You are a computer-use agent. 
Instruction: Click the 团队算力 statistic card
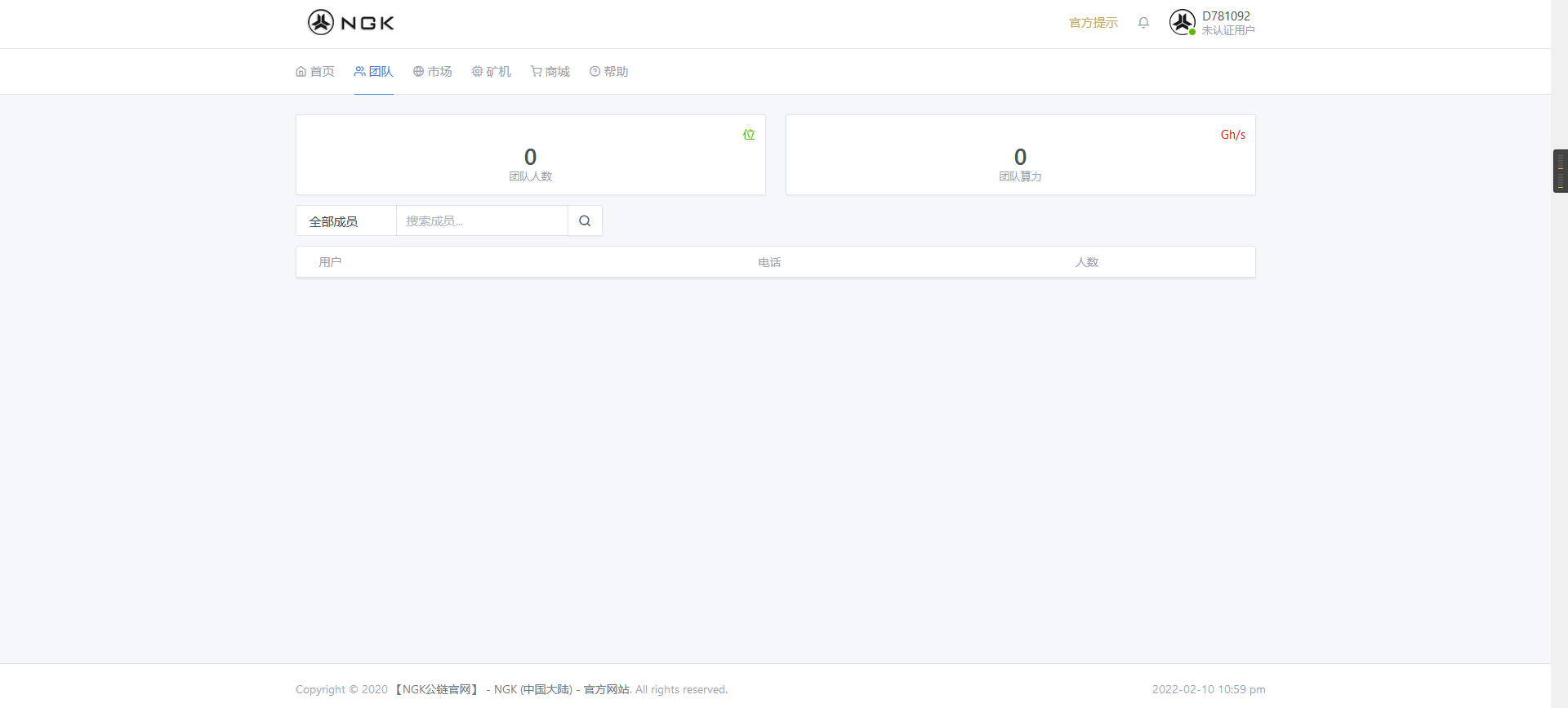(1020, 155)
